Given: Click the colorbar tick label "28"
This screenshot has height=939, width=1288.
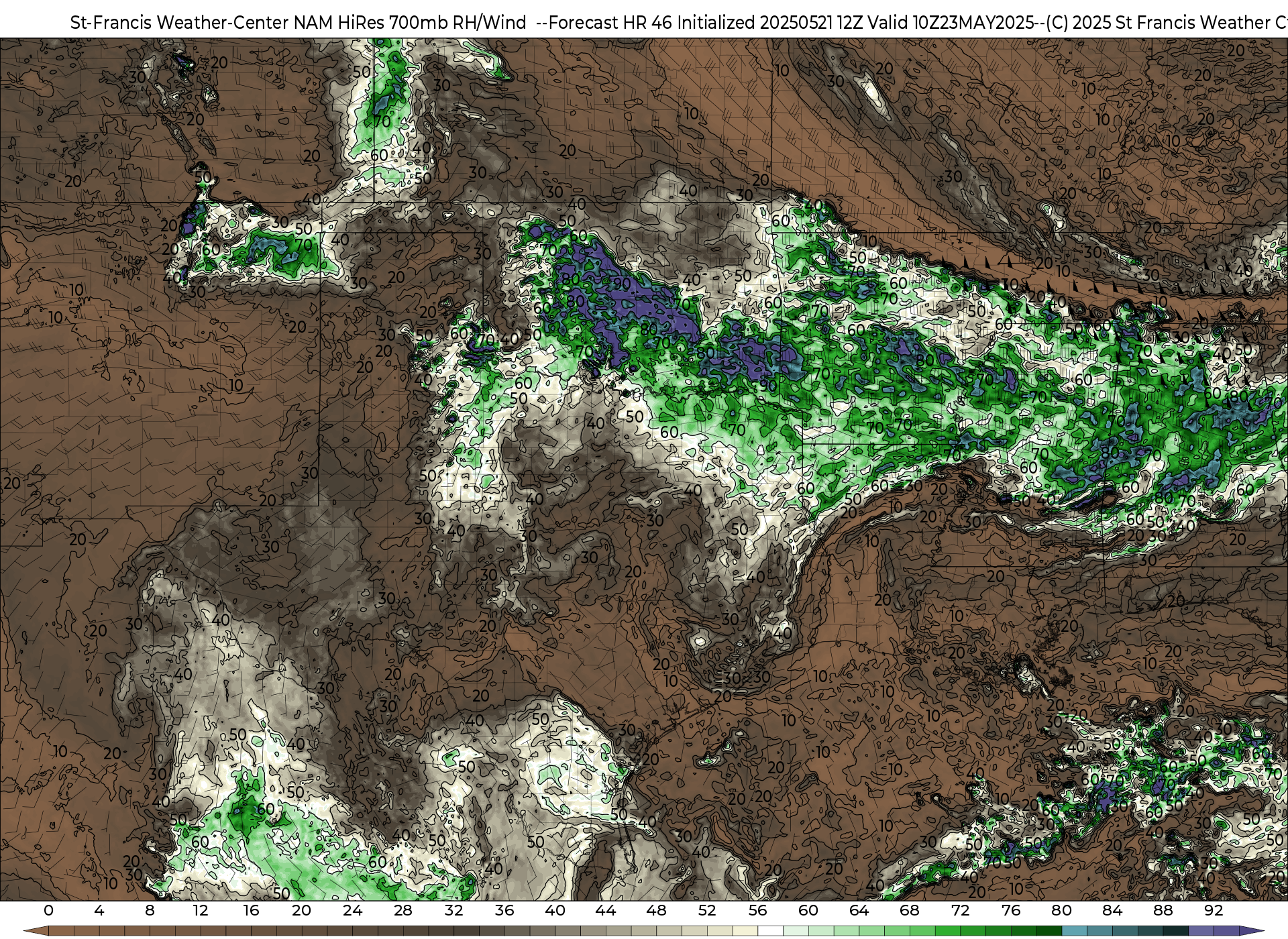Looking at the screenshot, I should click(403, 911).
